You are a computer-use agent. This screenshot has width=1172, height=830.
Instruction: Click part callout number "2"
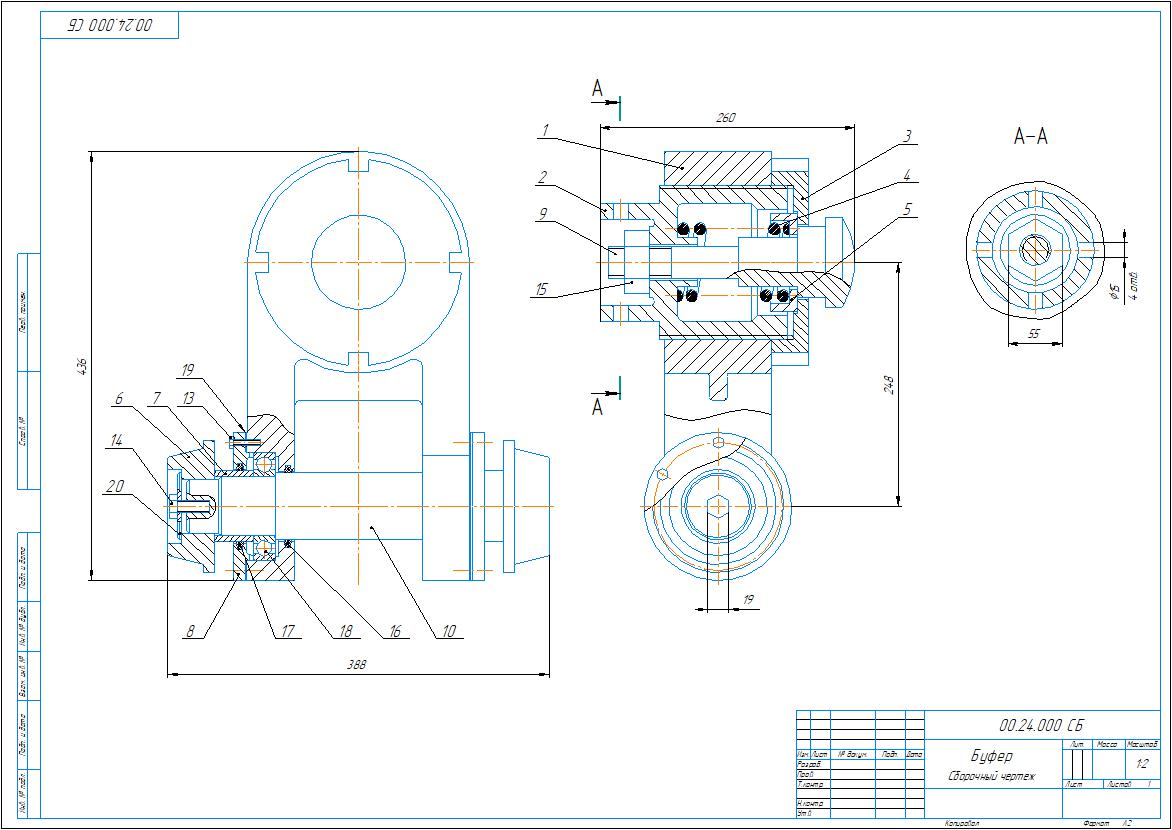pos(543,177)
